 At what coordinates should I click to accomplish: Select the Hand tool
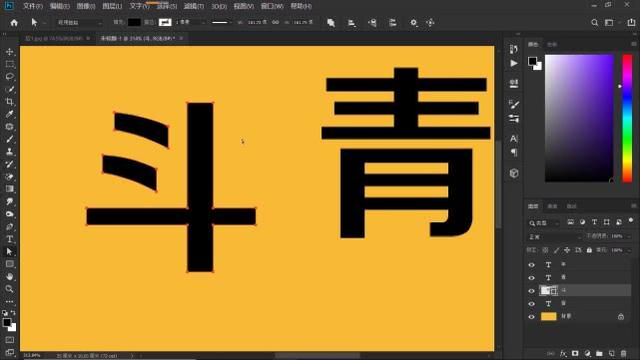[10, 276]
